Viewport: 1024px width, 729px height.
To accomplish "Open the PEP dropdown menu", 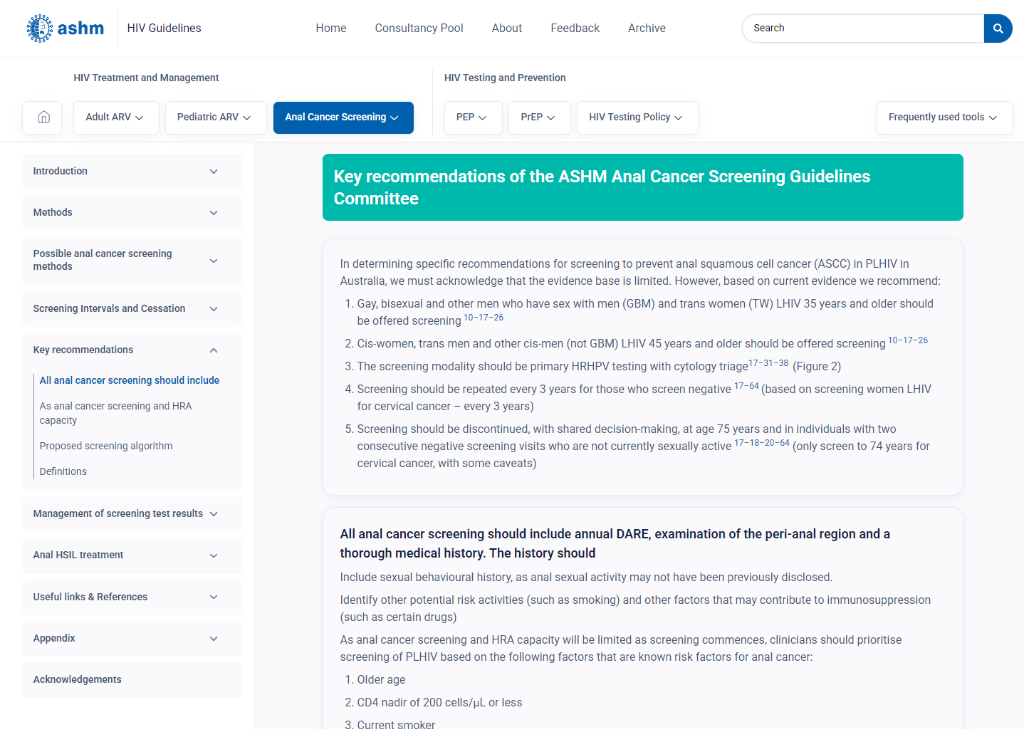I will (473, 118).
